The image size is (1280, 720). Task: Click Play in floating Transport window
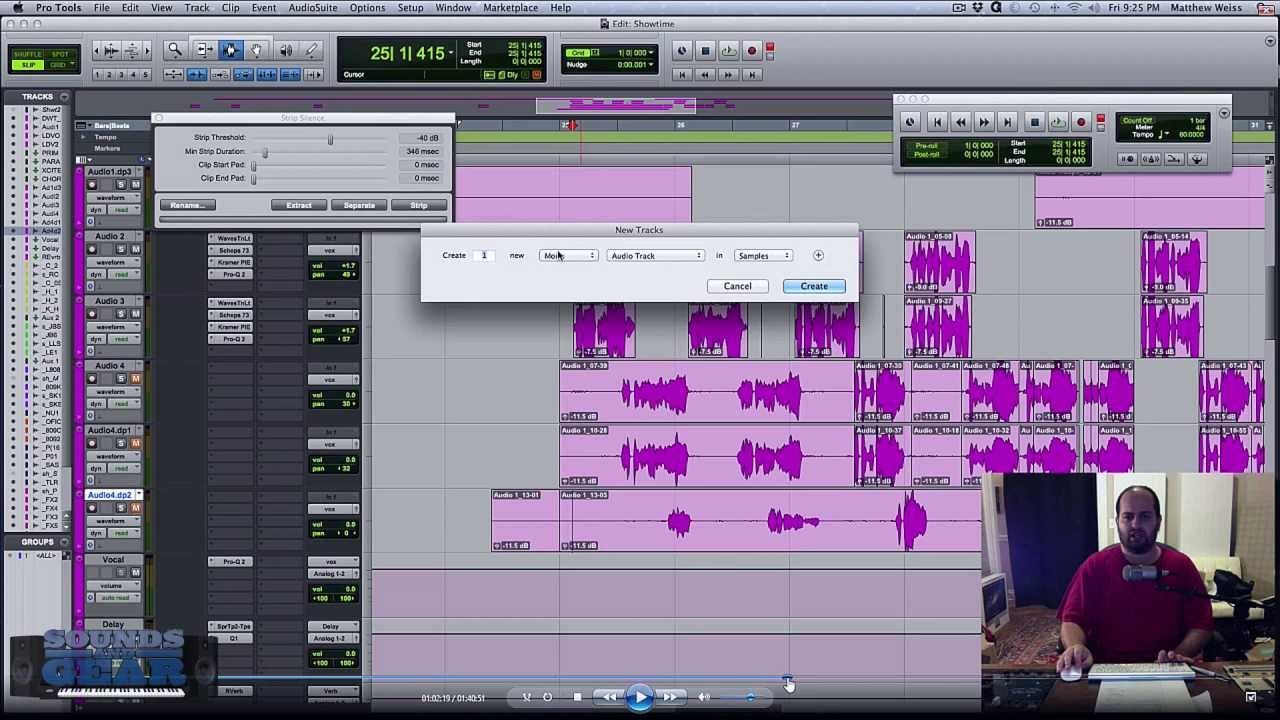pos(1058,122)
